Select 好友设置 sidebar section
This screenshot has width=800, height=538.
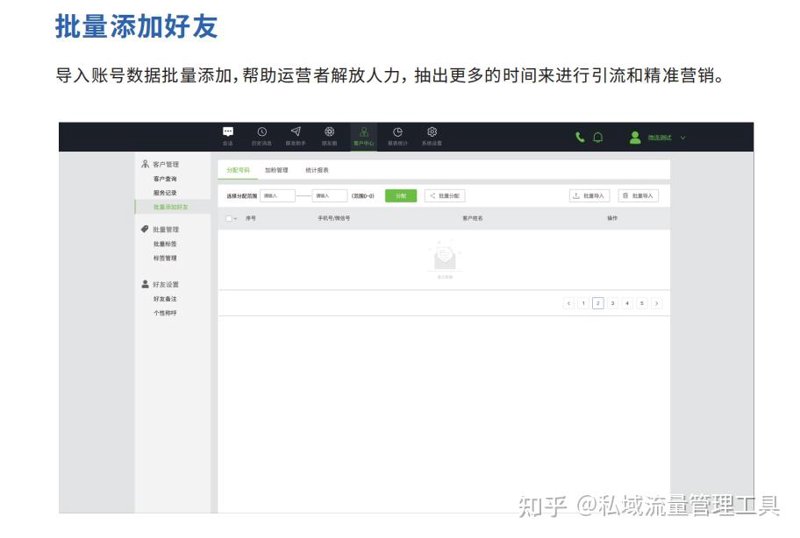click(166, 284)
